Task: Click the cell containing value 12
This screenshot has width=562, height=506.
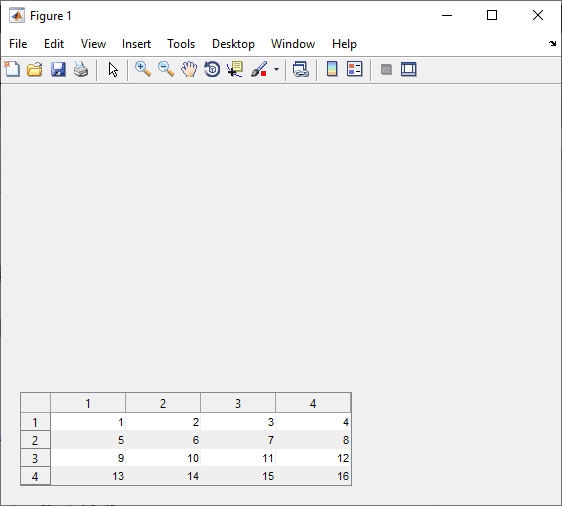Action: pyautogui.click(x=313, y=458)
